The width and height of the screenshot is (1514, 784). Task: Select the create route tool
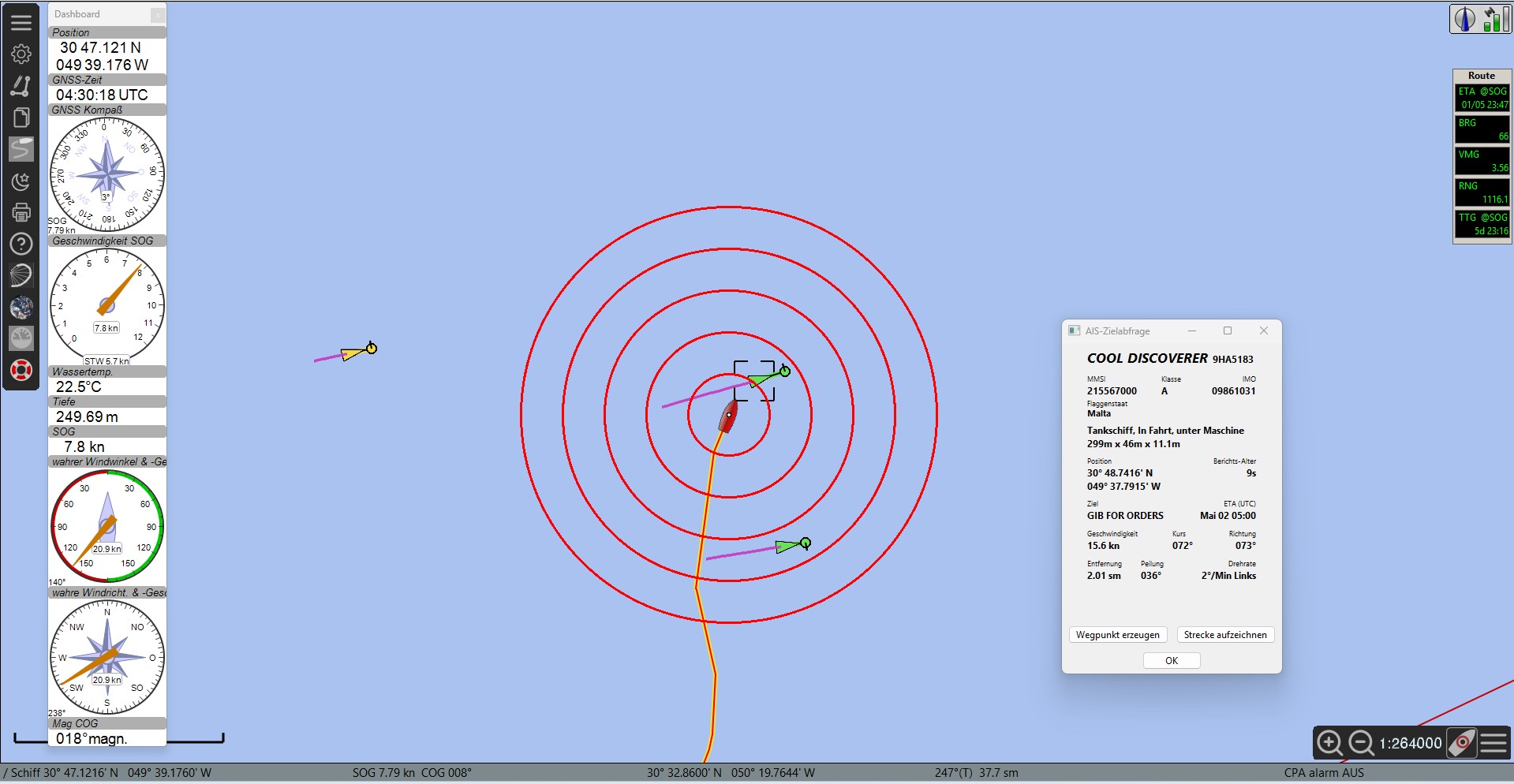pyautogui.click(x=21, y=85)
